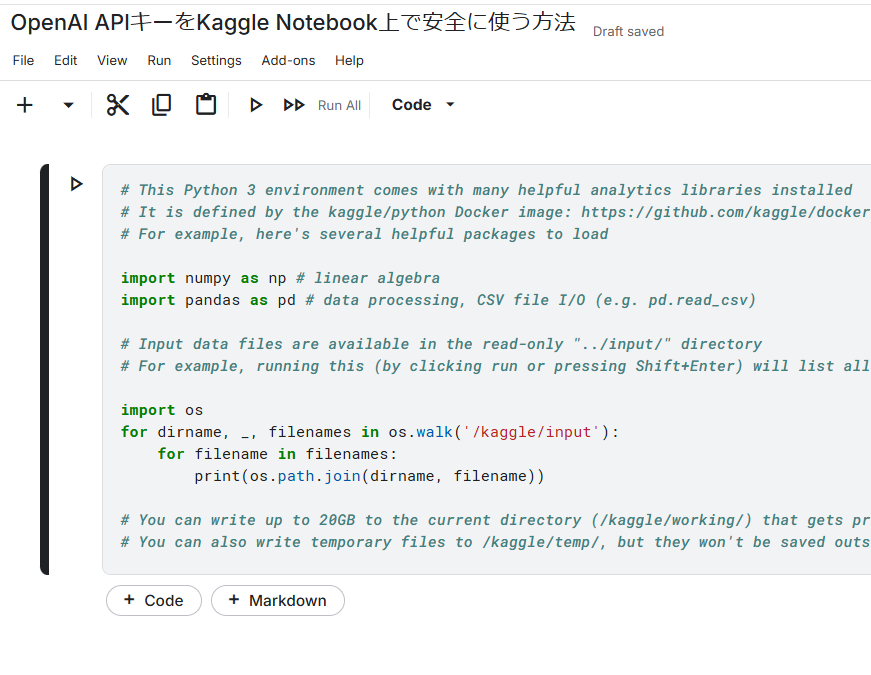The image size is (871, 675).
Task: Click the Draft saved status text
Action: (x=628, y=32)
